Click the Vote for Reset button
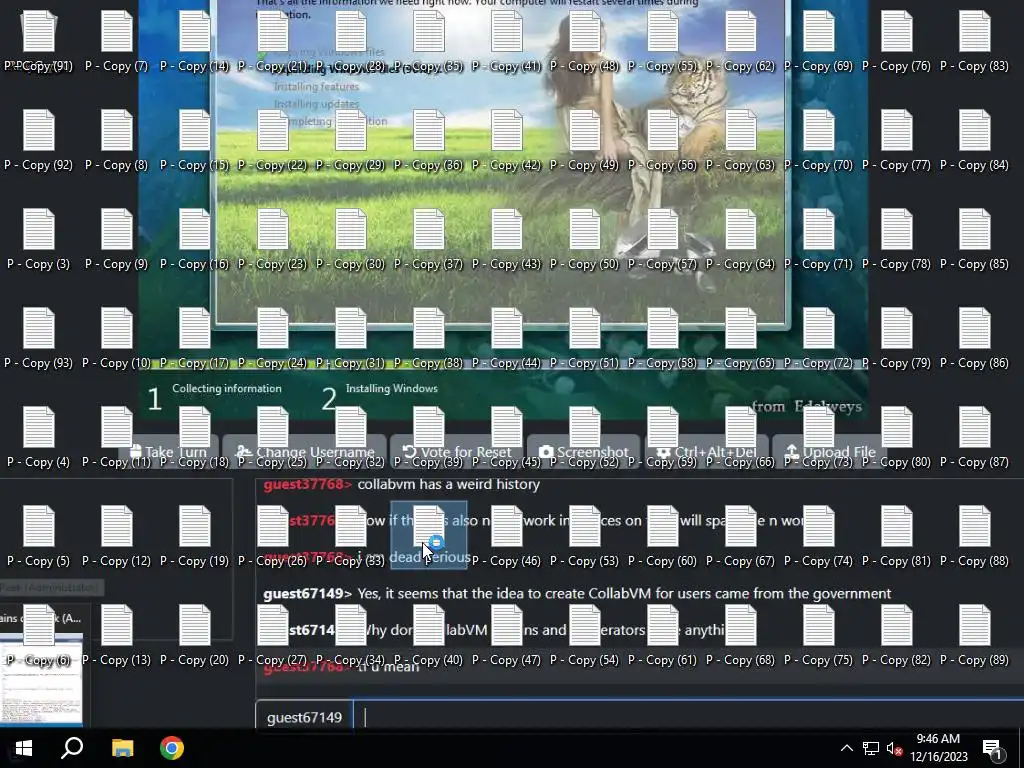1024x768 pixels. (456, 451)
